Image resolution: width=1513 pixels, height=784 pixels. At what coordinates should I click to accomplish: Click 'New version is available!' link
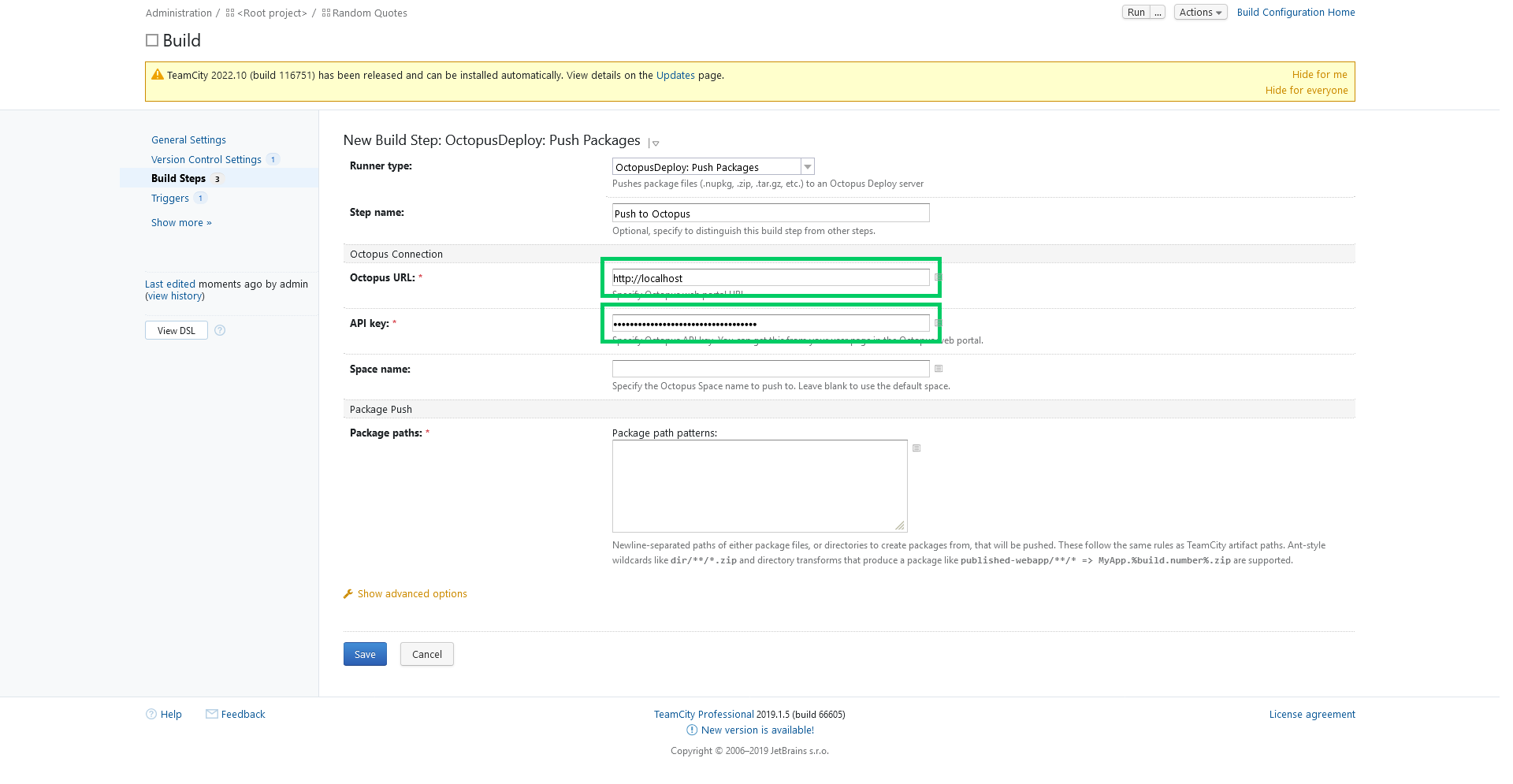point(757,730)
